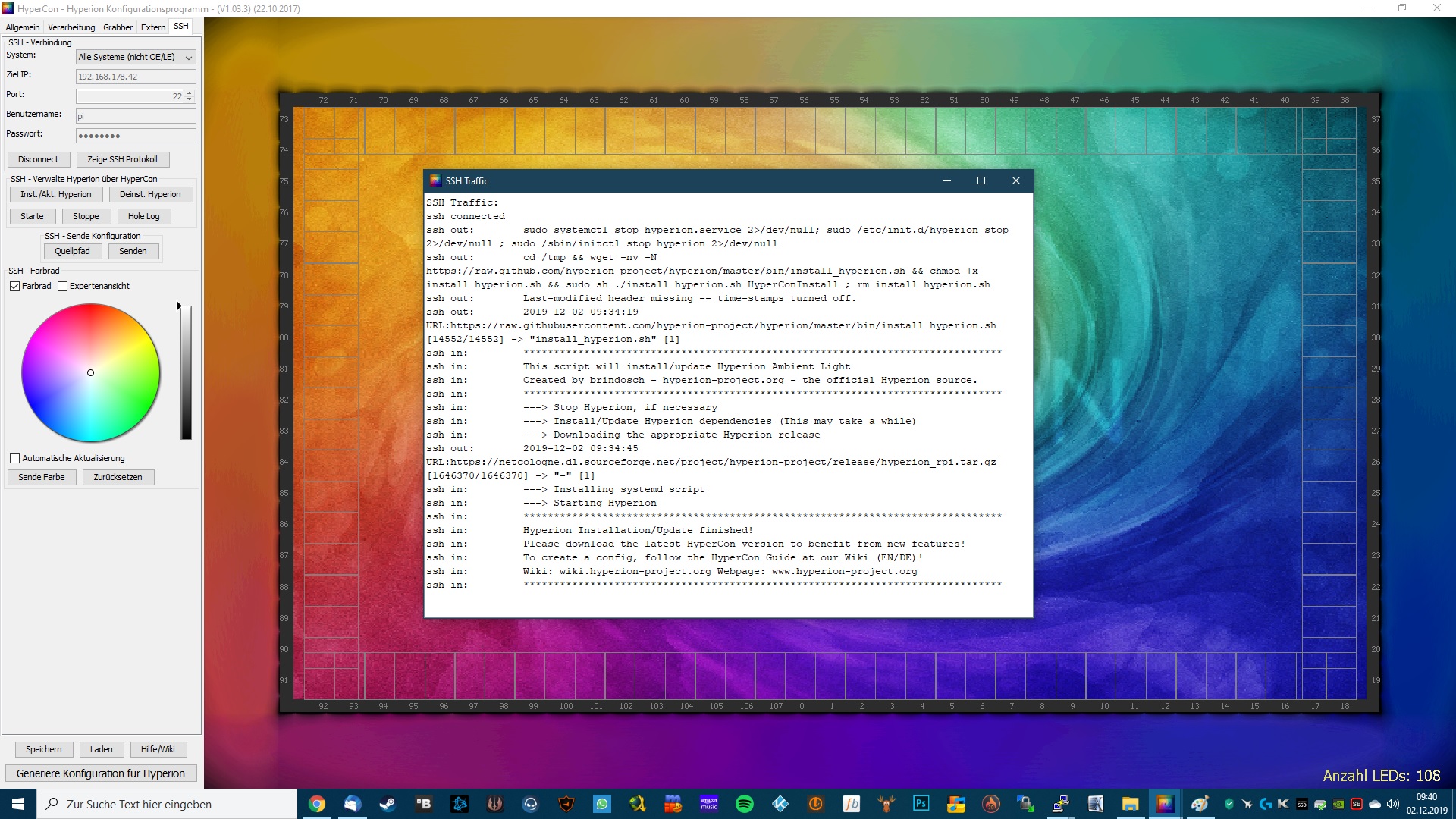
Task: Open the SSD tray icon
Action: (x=1302, y=804)
